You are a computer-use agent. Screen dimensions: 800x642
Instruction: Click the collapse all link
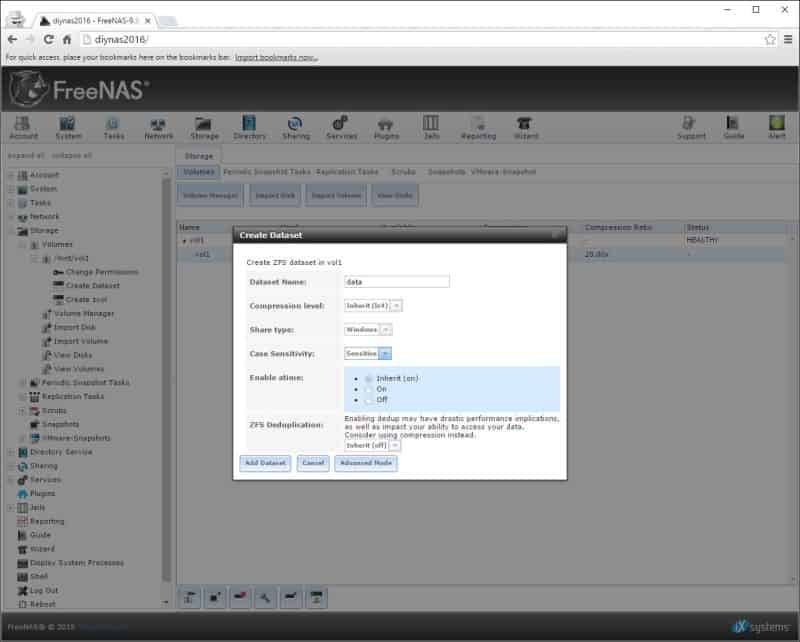(x=72, y=156)
